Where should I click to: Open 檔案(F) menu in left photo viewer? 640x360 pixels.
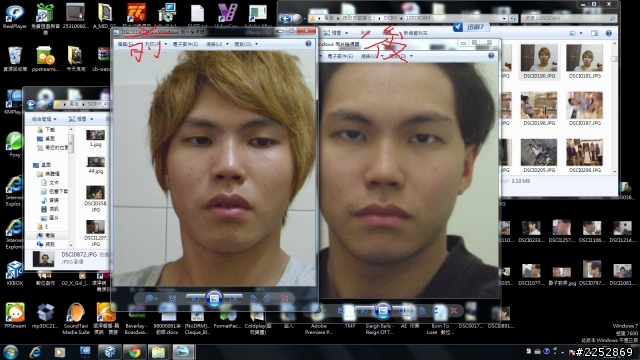click(125, 44)
